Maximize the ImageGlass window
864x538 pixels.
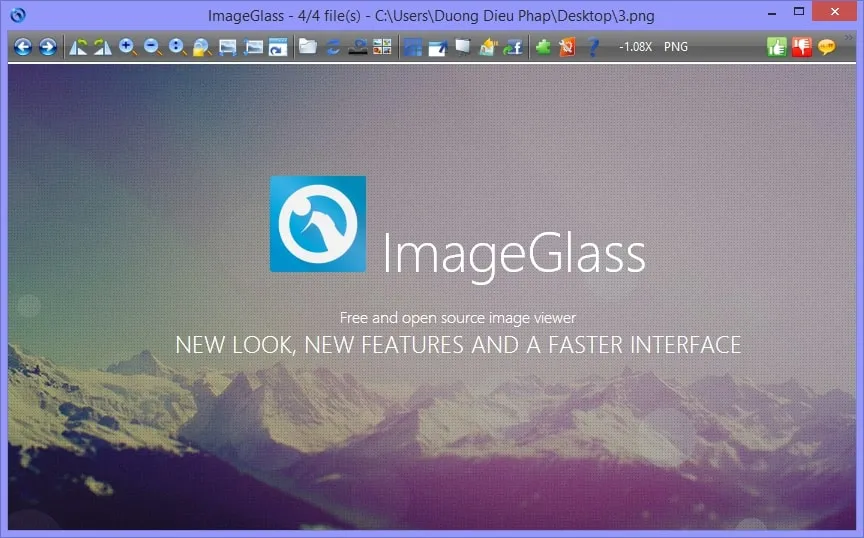point(799,12)
